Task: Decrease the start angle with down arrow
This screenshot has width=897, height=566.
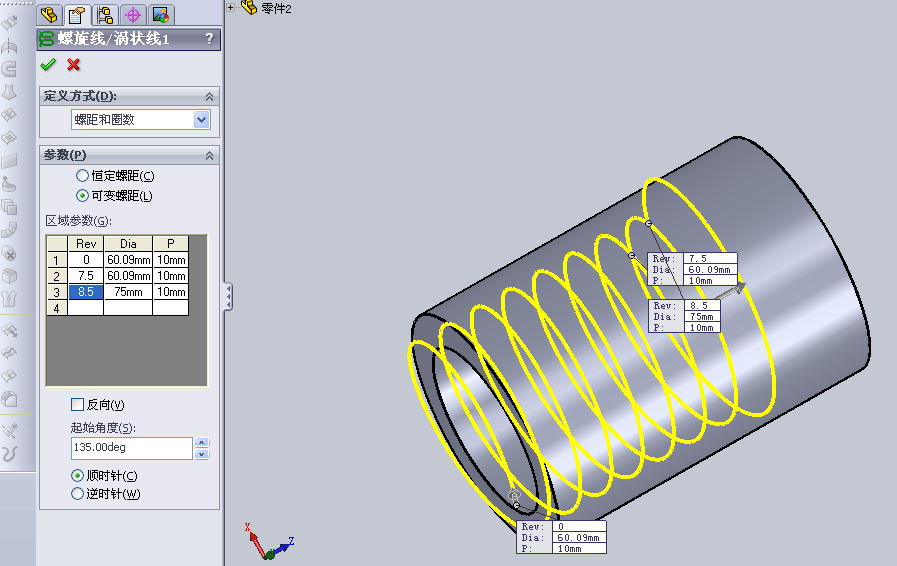Action: coord(201,454)
